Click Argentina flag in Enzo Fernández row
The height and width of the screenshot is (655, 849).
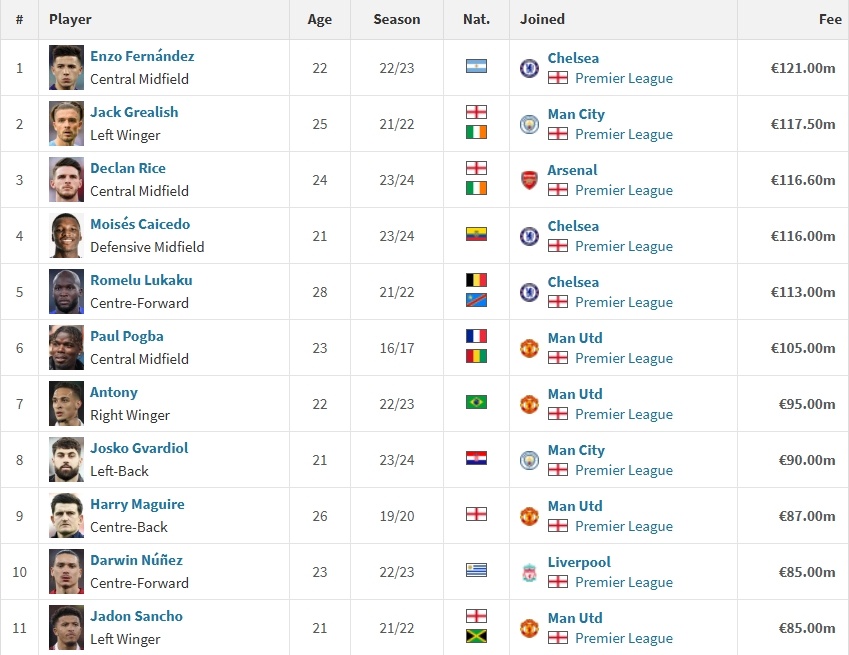pos(476,67)
